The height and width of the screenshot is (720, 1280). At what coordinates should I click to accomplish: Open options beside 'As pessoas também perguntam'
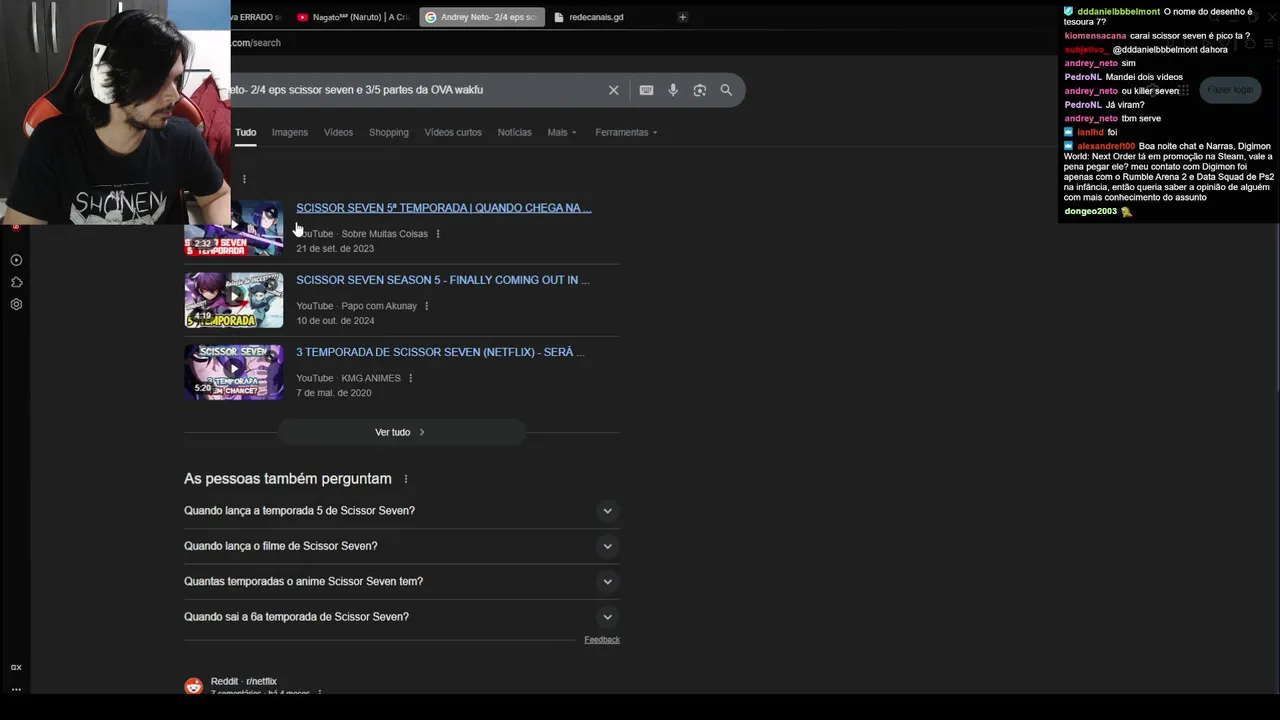pyautogui.click(x=405, y=479)
